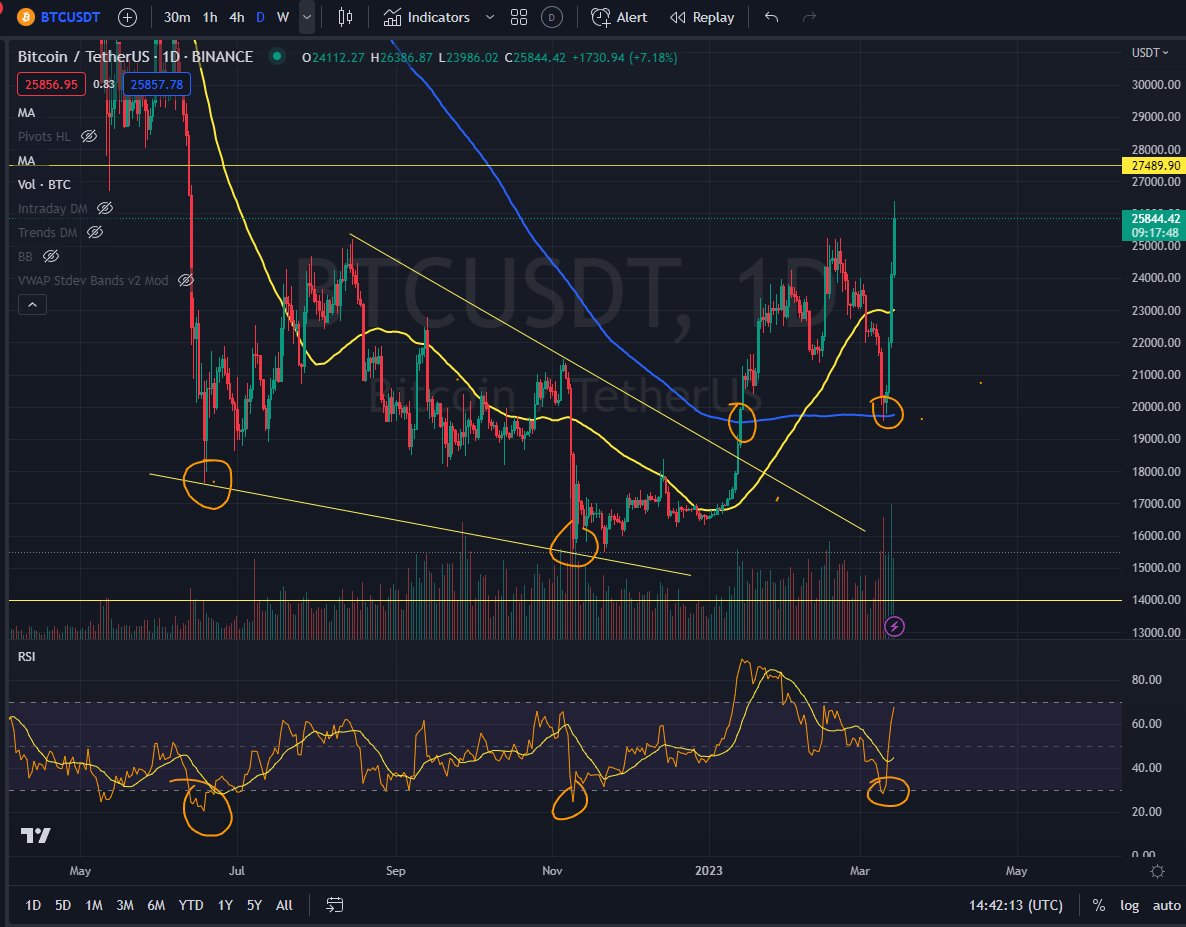This screenshot has width=1186, height=927.
Task: Click the blue buy price 25857.78
Action: [x=157, y=84]
